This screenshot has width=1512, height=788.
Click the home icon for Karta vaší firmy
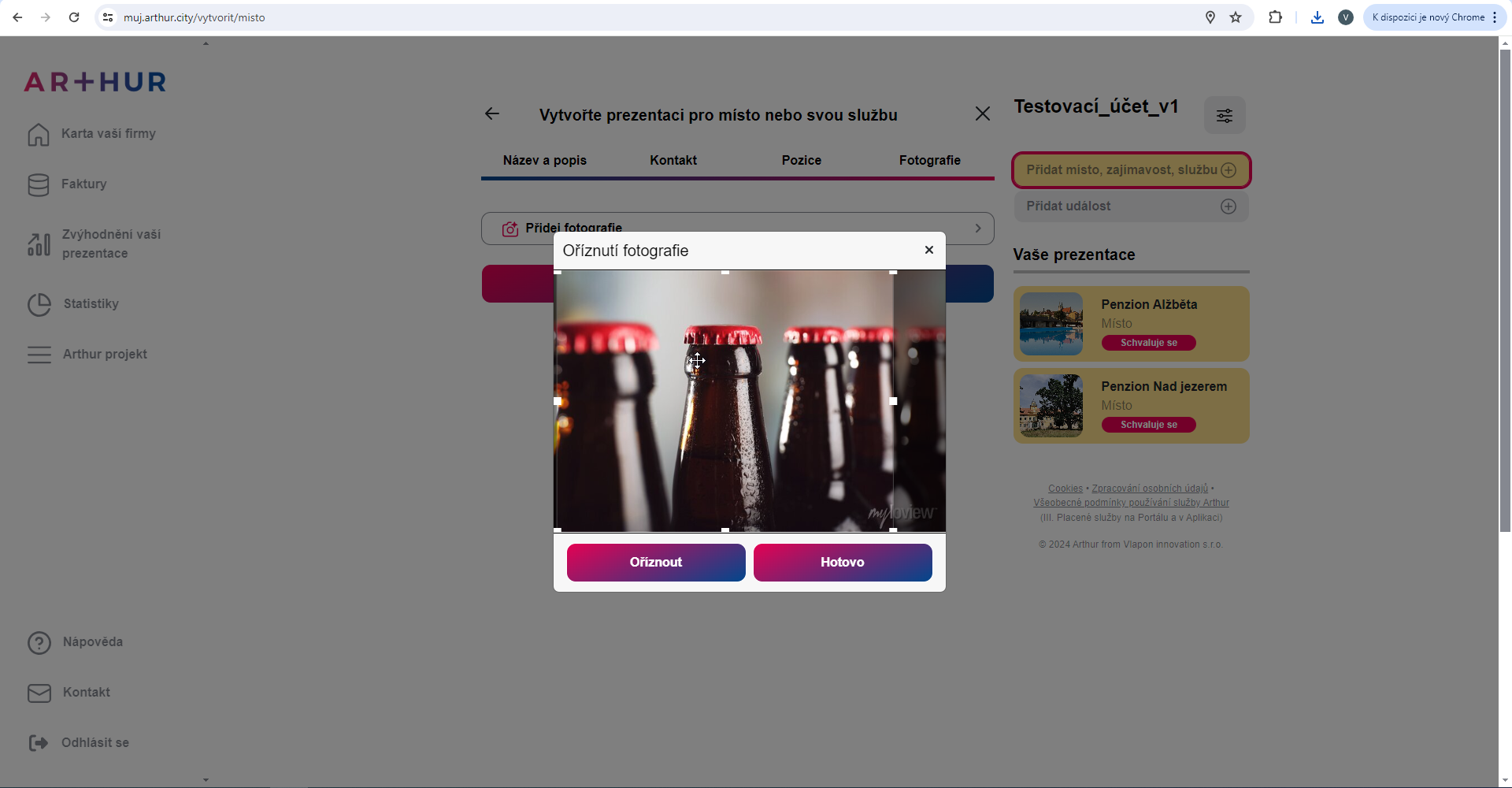click(x=39, y=135)
